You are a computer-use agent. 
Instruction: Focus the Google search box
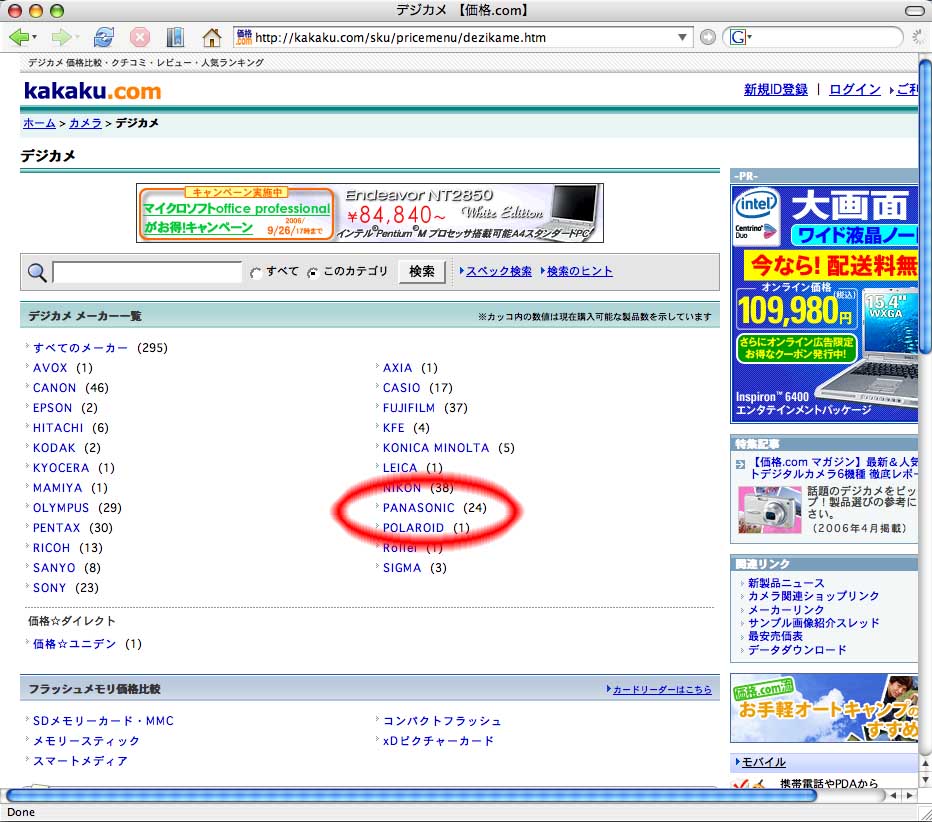[x=824, y=37]
